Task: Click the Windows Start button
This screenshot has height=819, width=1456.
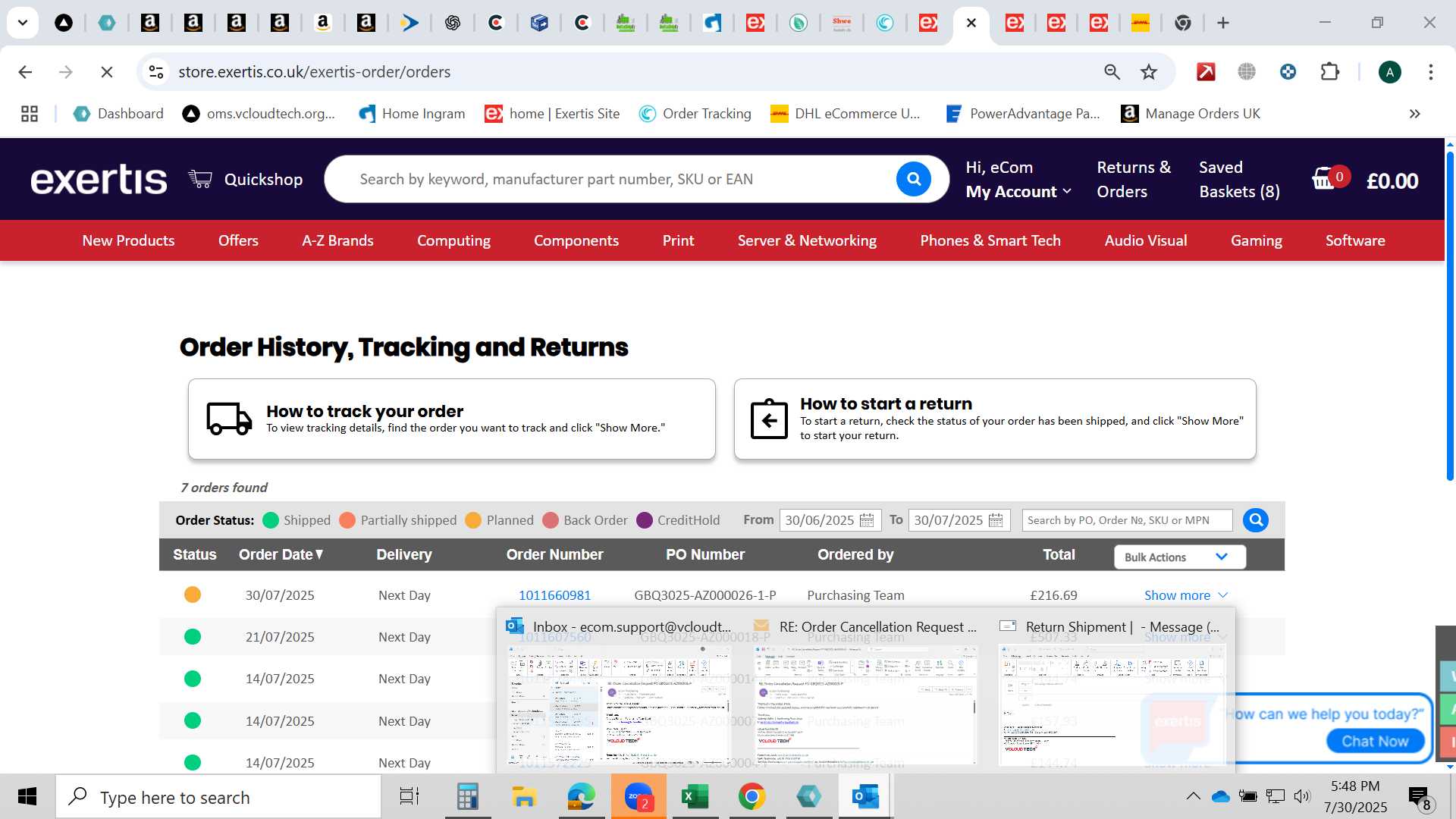Action: 27,797
